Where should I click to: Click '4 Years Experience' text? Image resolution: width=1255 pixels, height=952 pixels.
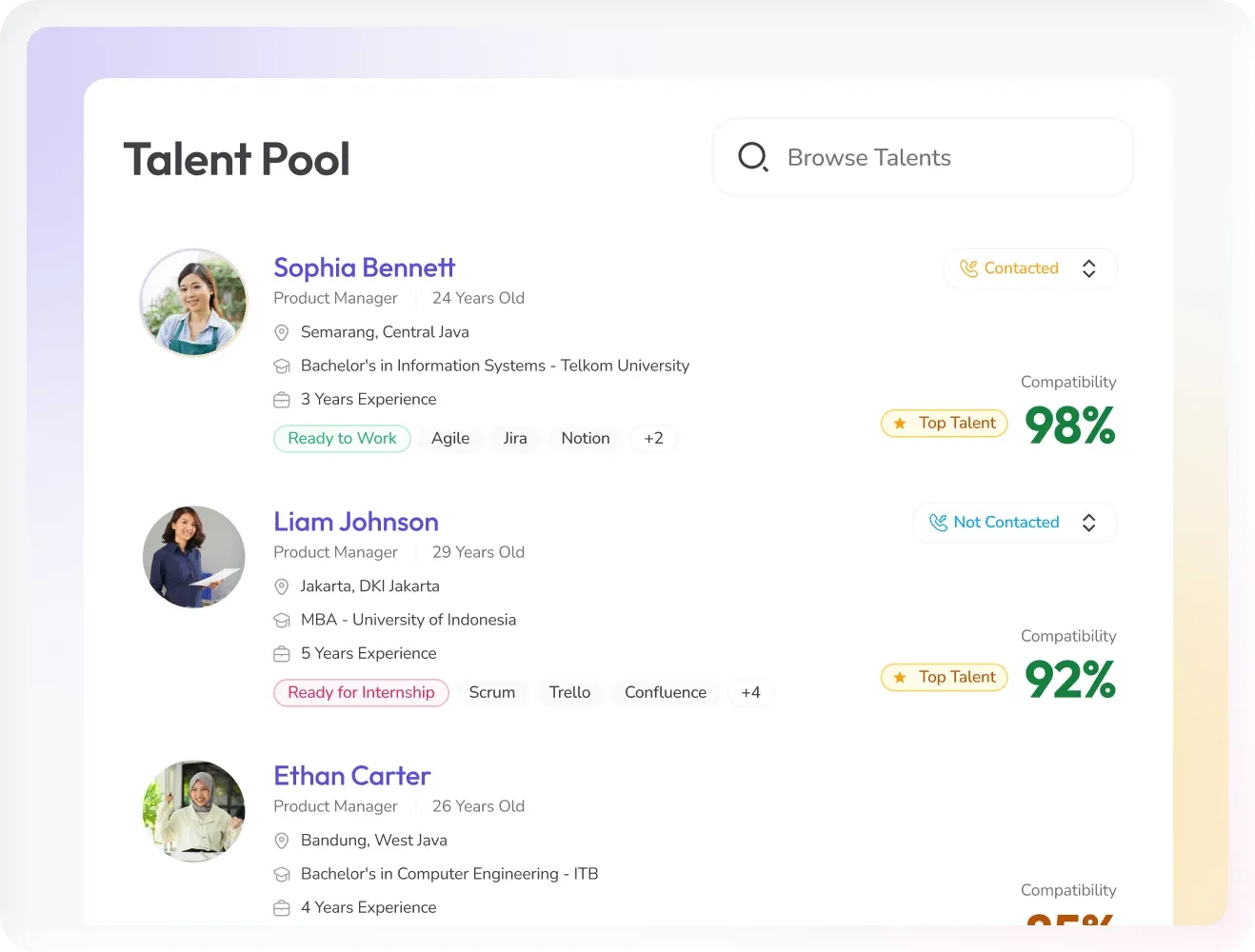click(369, 907)
